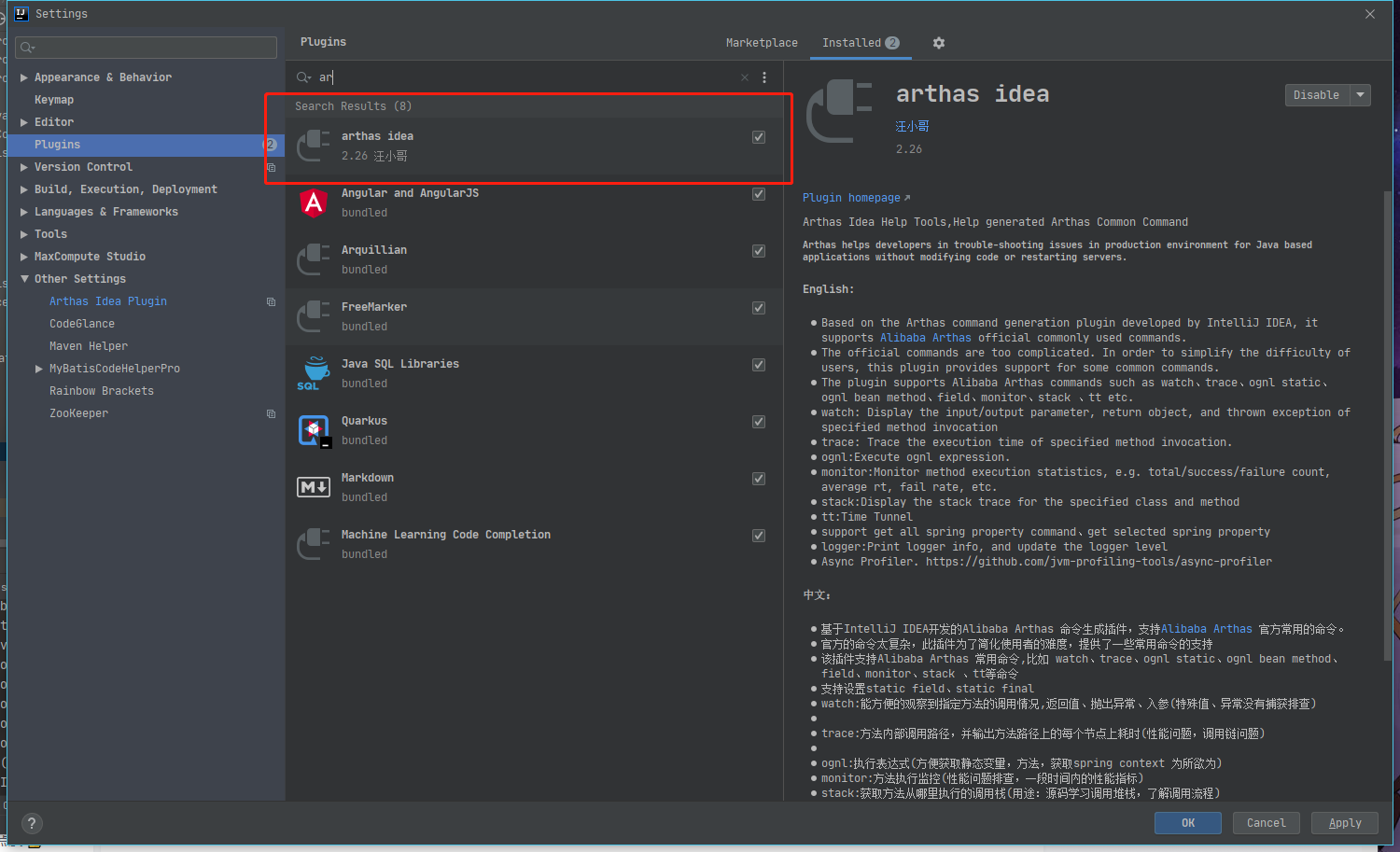Expand the Tools settings section

pyautogui.click(x=24, y=234)
